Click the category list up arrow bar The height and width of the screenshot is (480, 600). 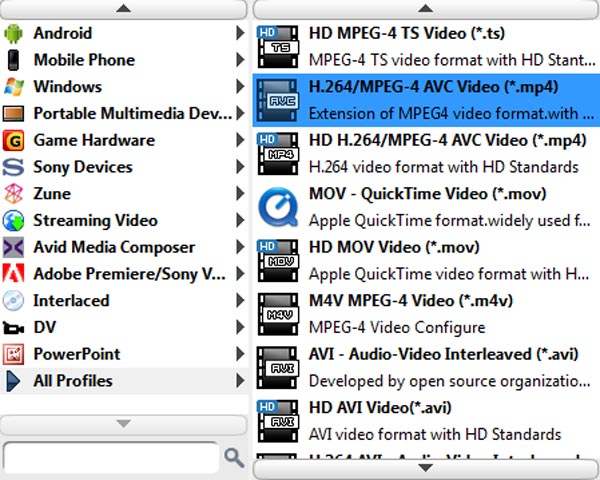(124, 9)
